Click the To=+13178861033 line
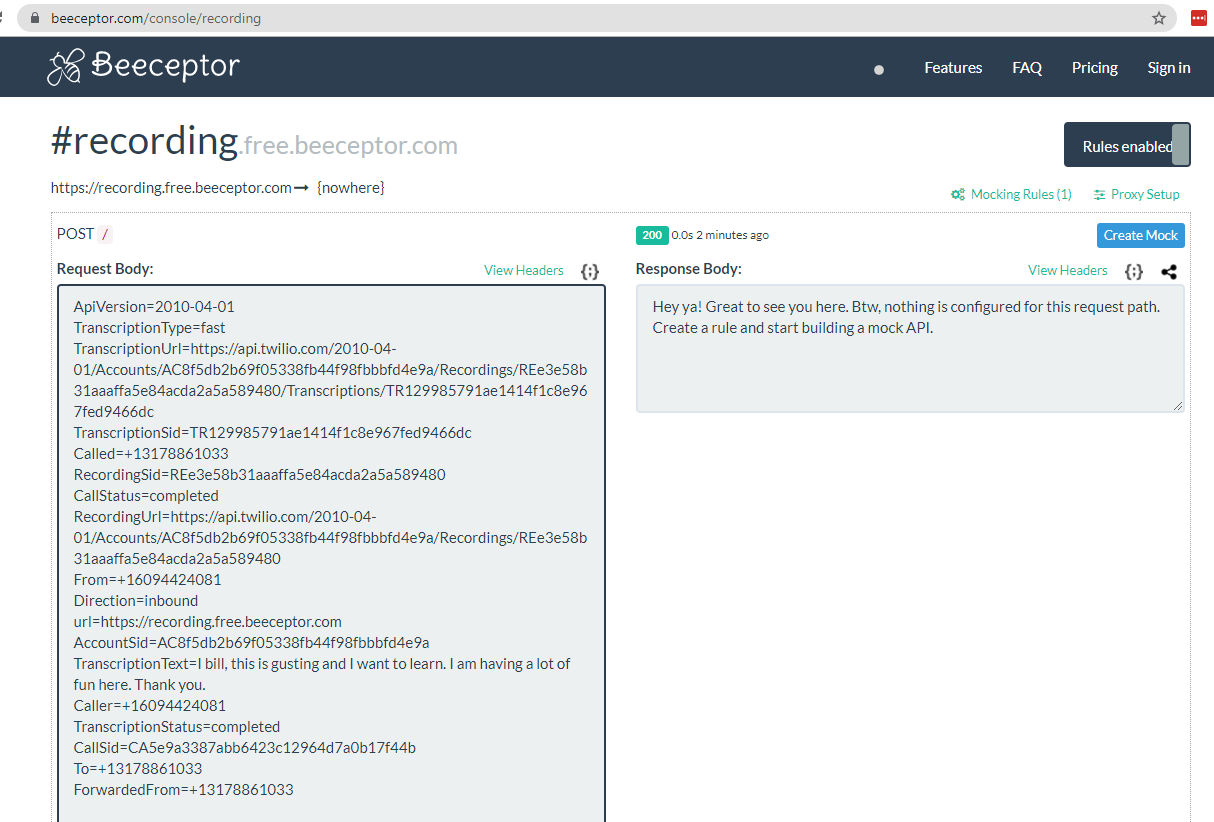The image size is (1214, 822). tap(138, 768)
